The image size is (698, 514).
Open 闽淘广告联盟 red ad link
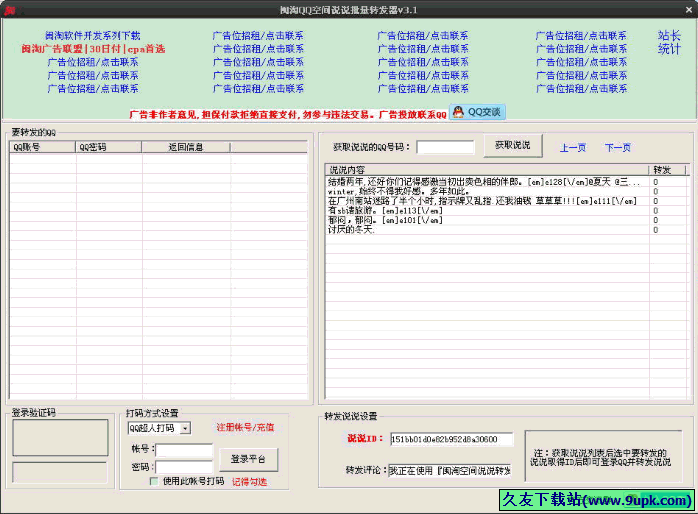click(x=93, y=49)
